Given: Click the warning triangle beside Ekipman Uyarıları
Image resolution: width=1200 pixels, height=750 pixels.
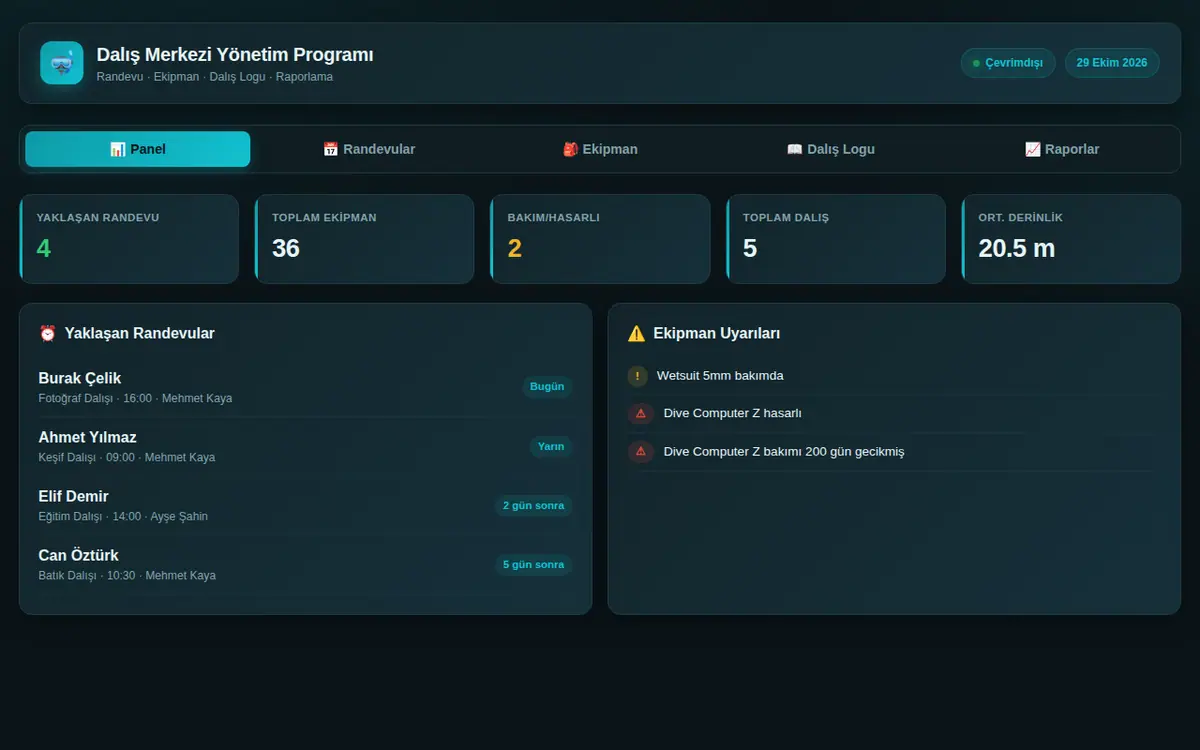Looking at the screenshot, I should coord(636,333).
